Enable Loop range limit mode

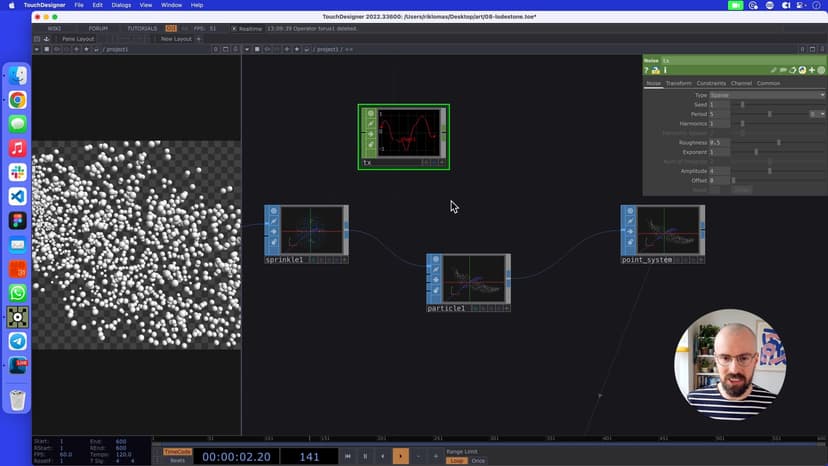[456, 461]
